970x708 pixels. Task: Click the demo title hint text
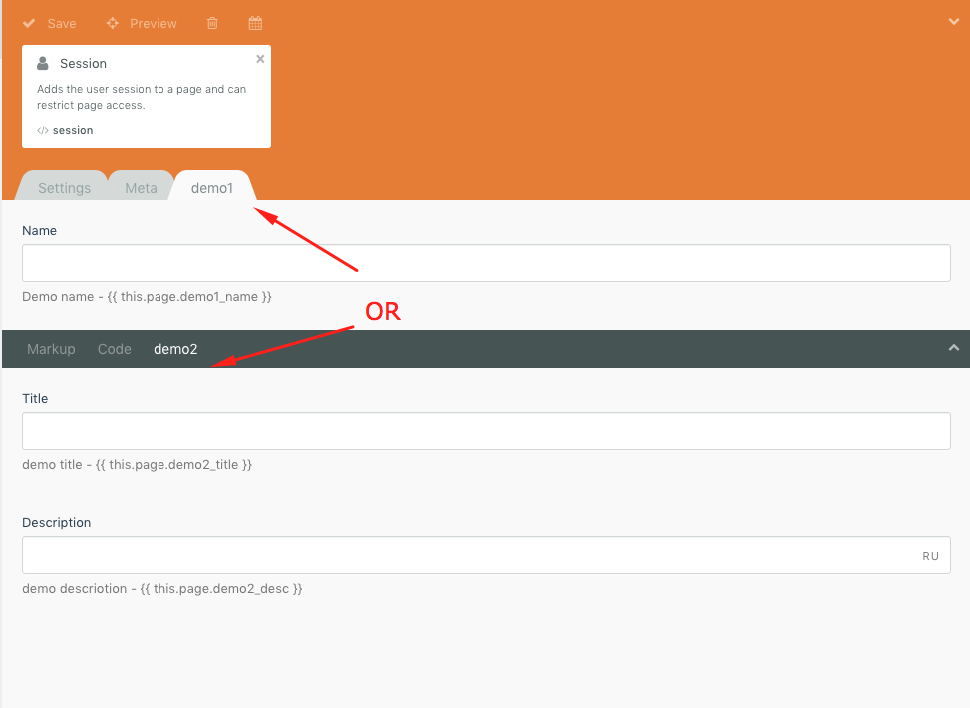137,465
